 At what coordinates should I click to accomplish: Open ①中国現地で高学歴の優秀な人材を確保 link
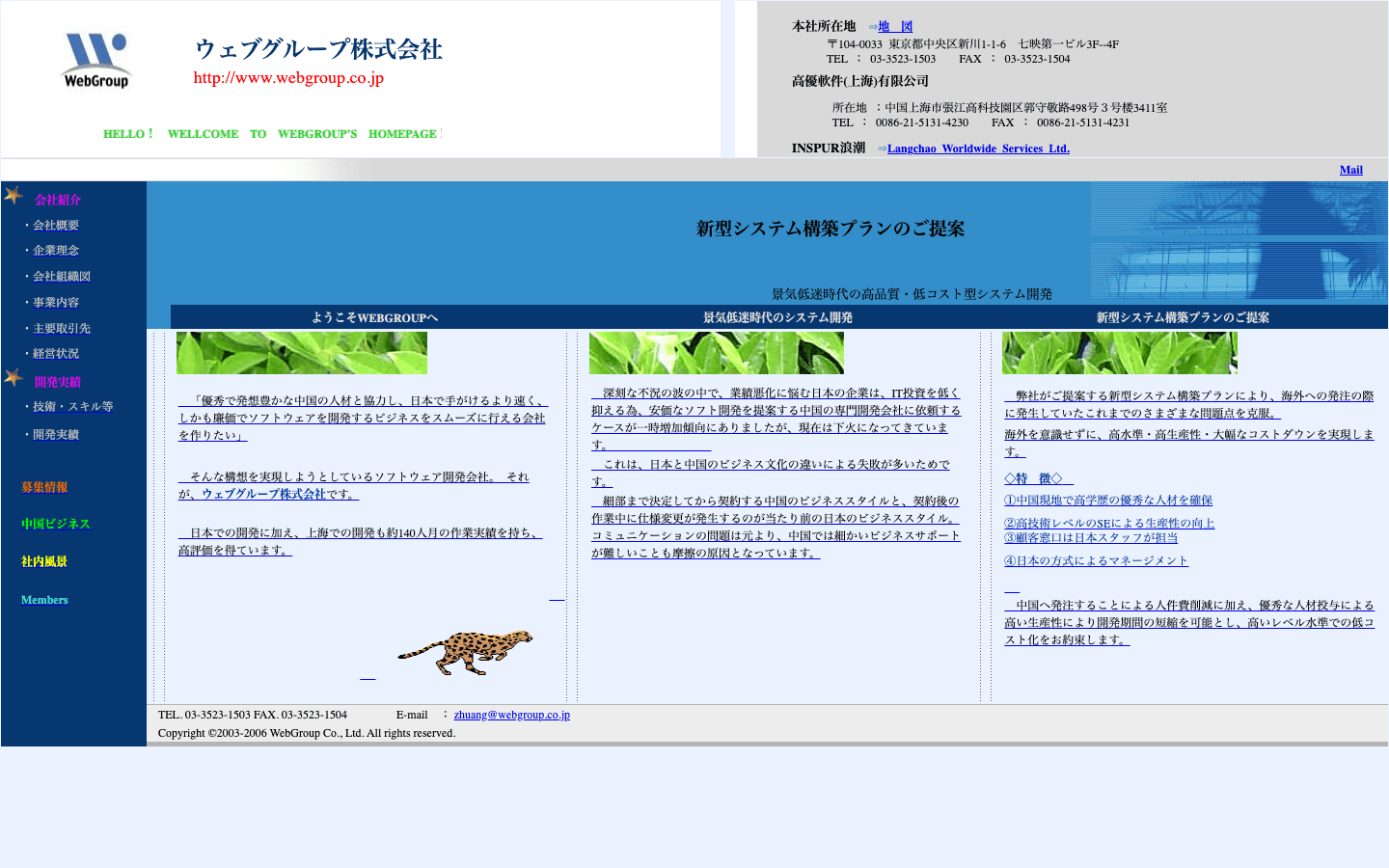(x=1108, y=500)
